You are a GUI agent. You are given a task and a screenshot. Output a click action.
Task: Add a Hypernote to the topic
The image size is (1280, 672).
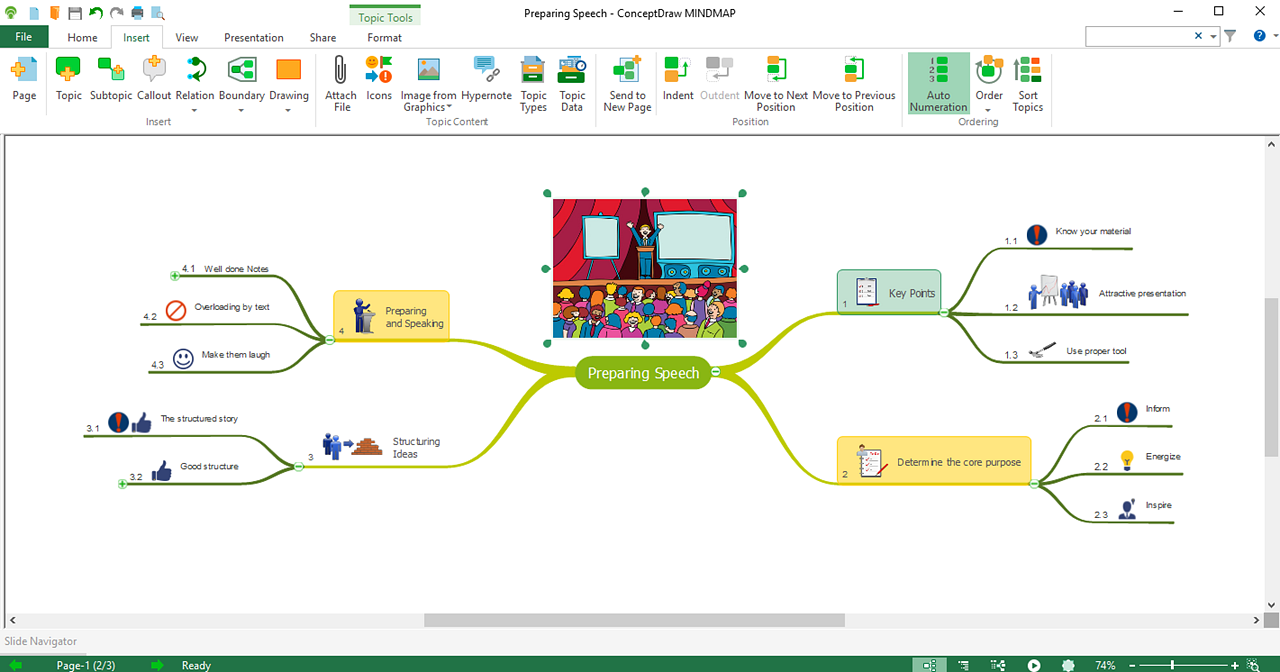pyautogui.click(x=486, y=79)
